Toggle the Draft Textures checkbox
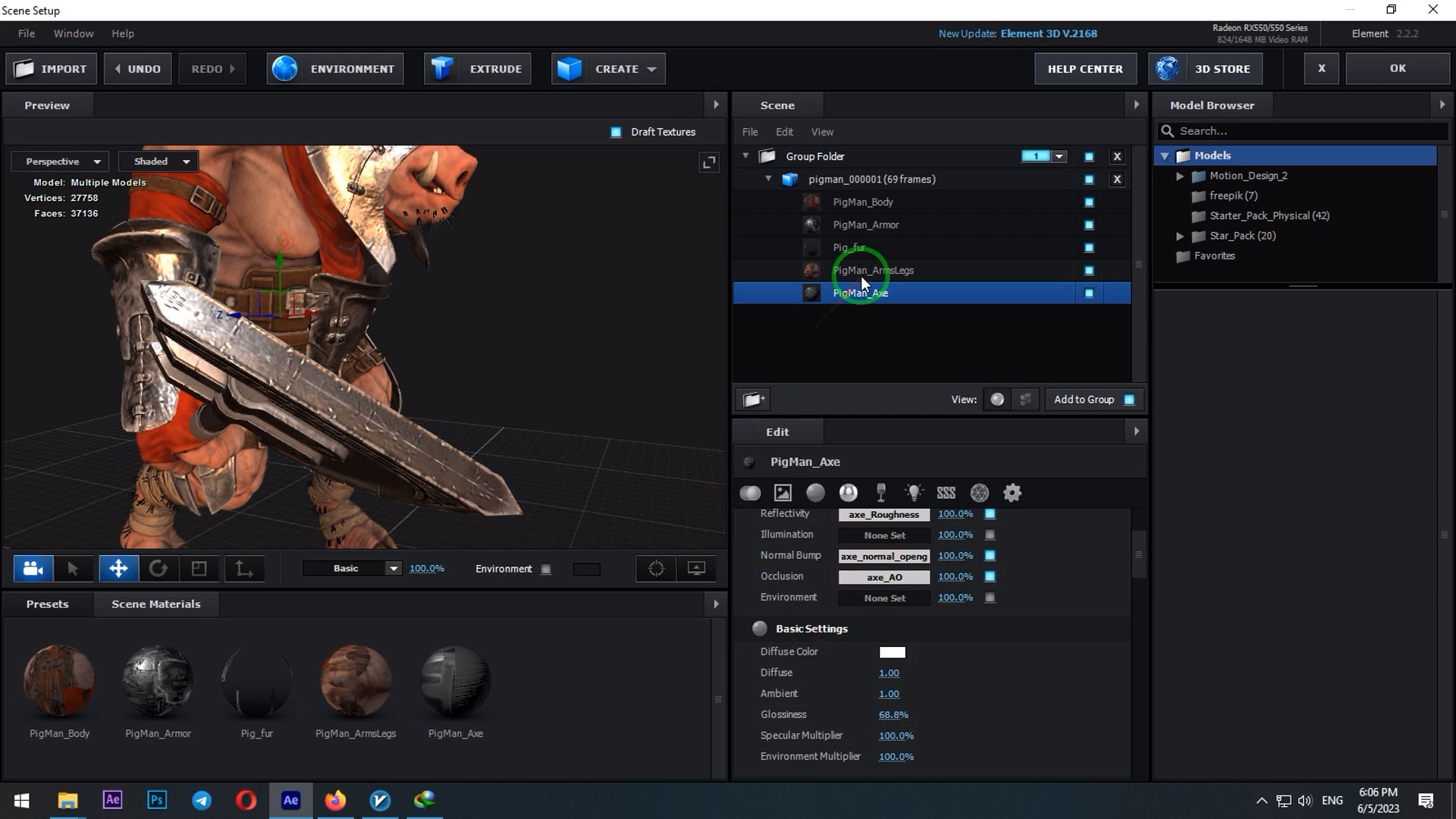The image size is (1456, 819). (616, 132)
